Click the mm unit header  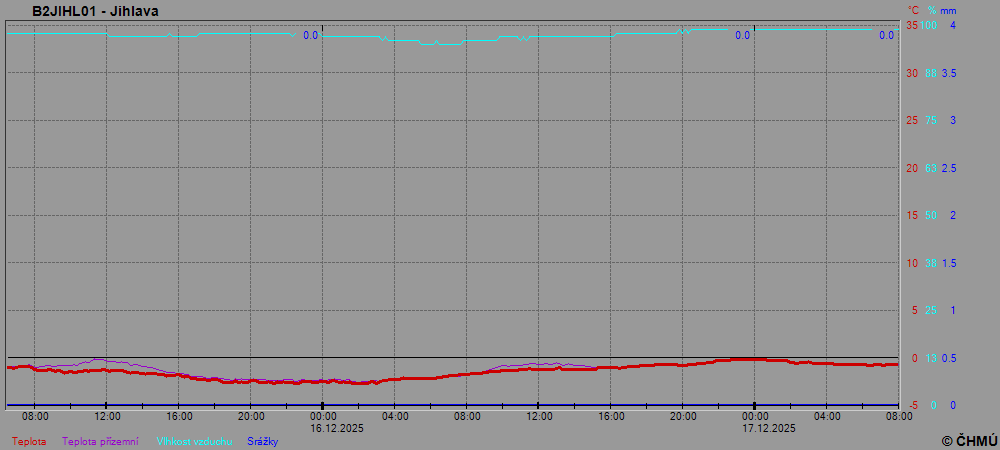949,11
